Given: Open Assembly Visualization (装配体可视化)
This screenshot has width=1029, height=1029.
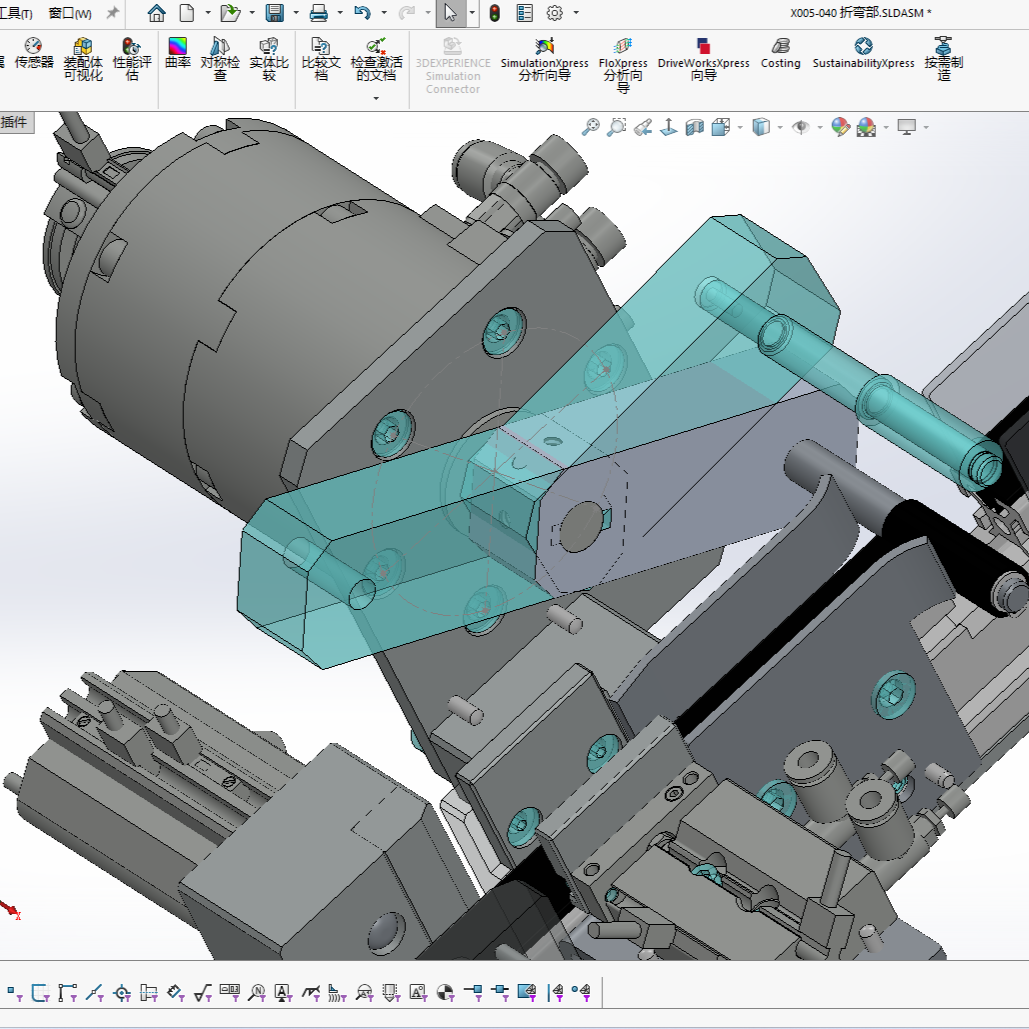Looking at the screenshot, I should tap(83, 59).
